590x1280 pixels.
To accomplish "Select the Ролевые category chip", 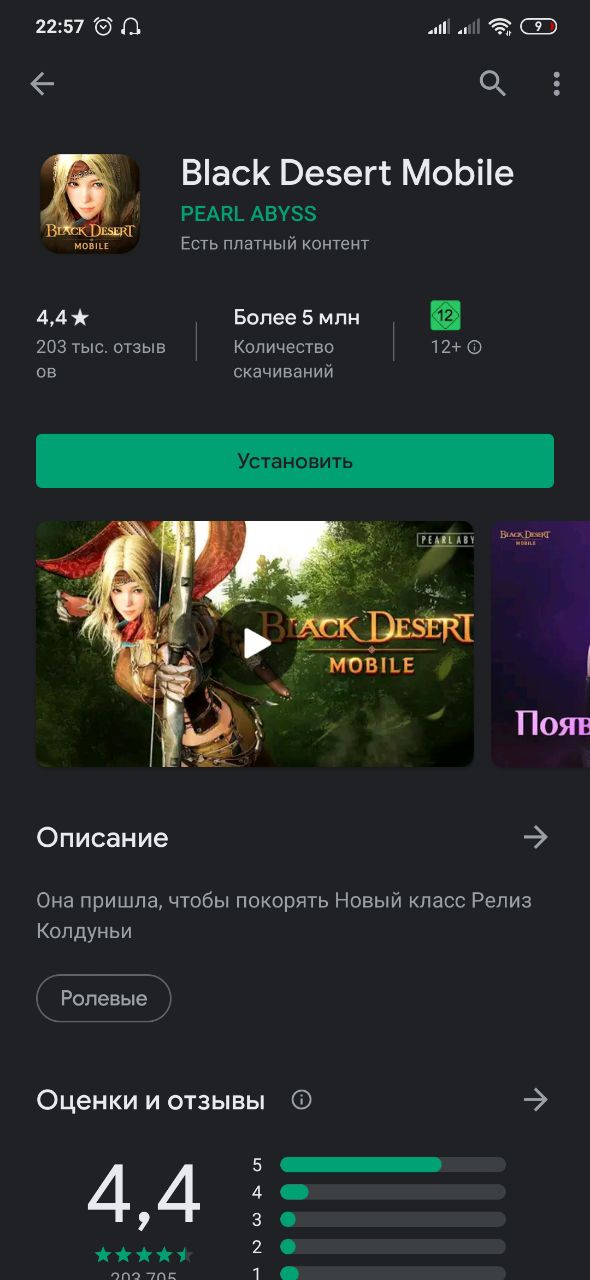I will click(x=104, y=998).
